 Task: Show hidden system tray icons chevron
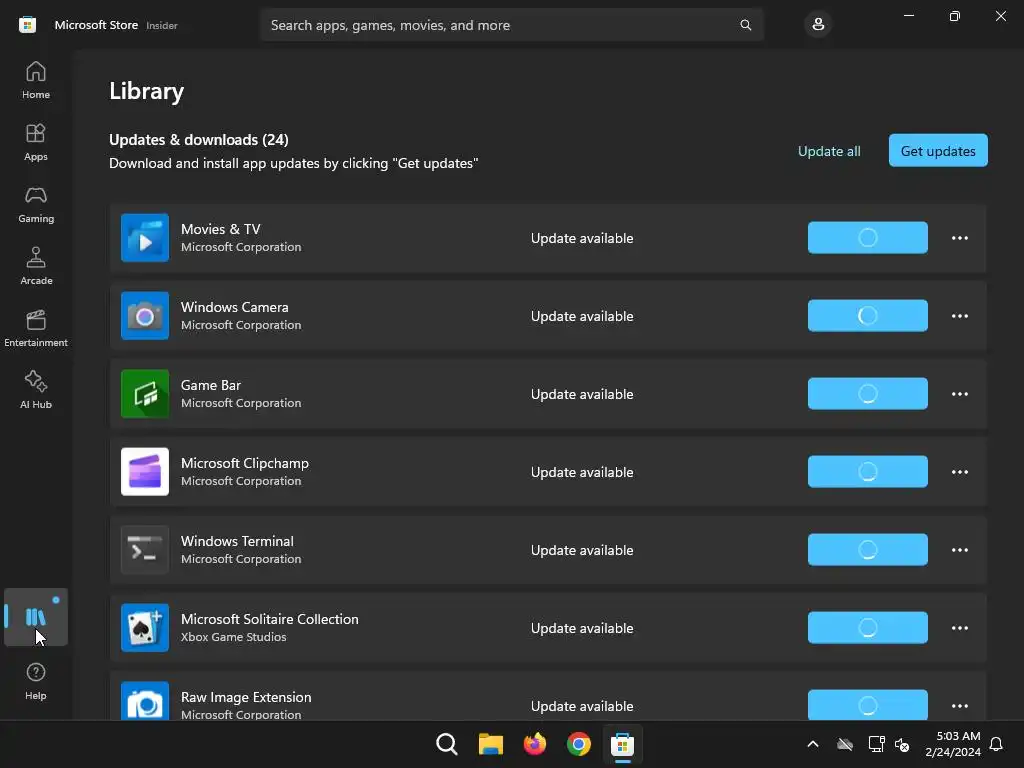click(813, 744)
